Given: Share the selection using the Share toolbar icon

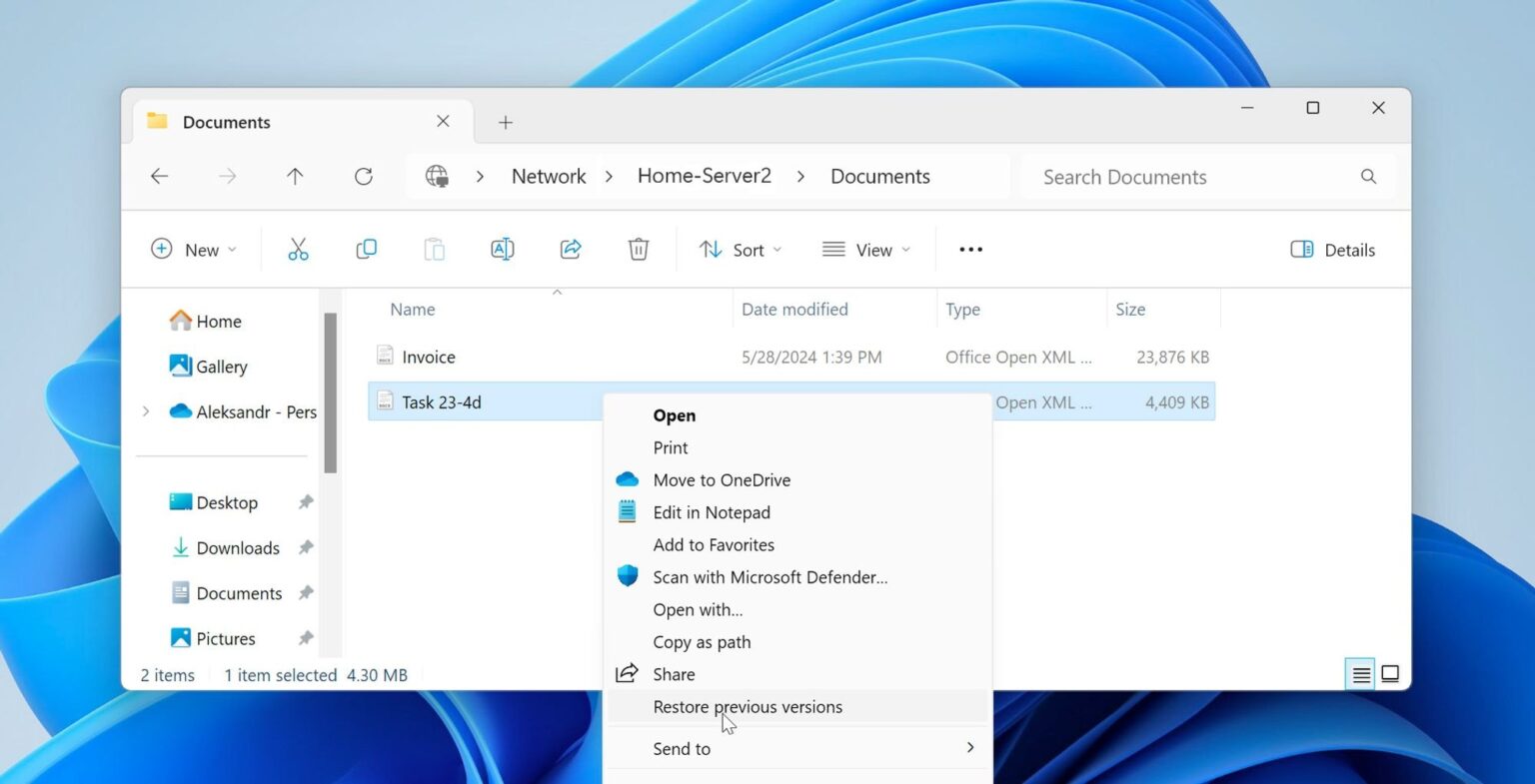Looking at the screenshot, I should point(571,249).
